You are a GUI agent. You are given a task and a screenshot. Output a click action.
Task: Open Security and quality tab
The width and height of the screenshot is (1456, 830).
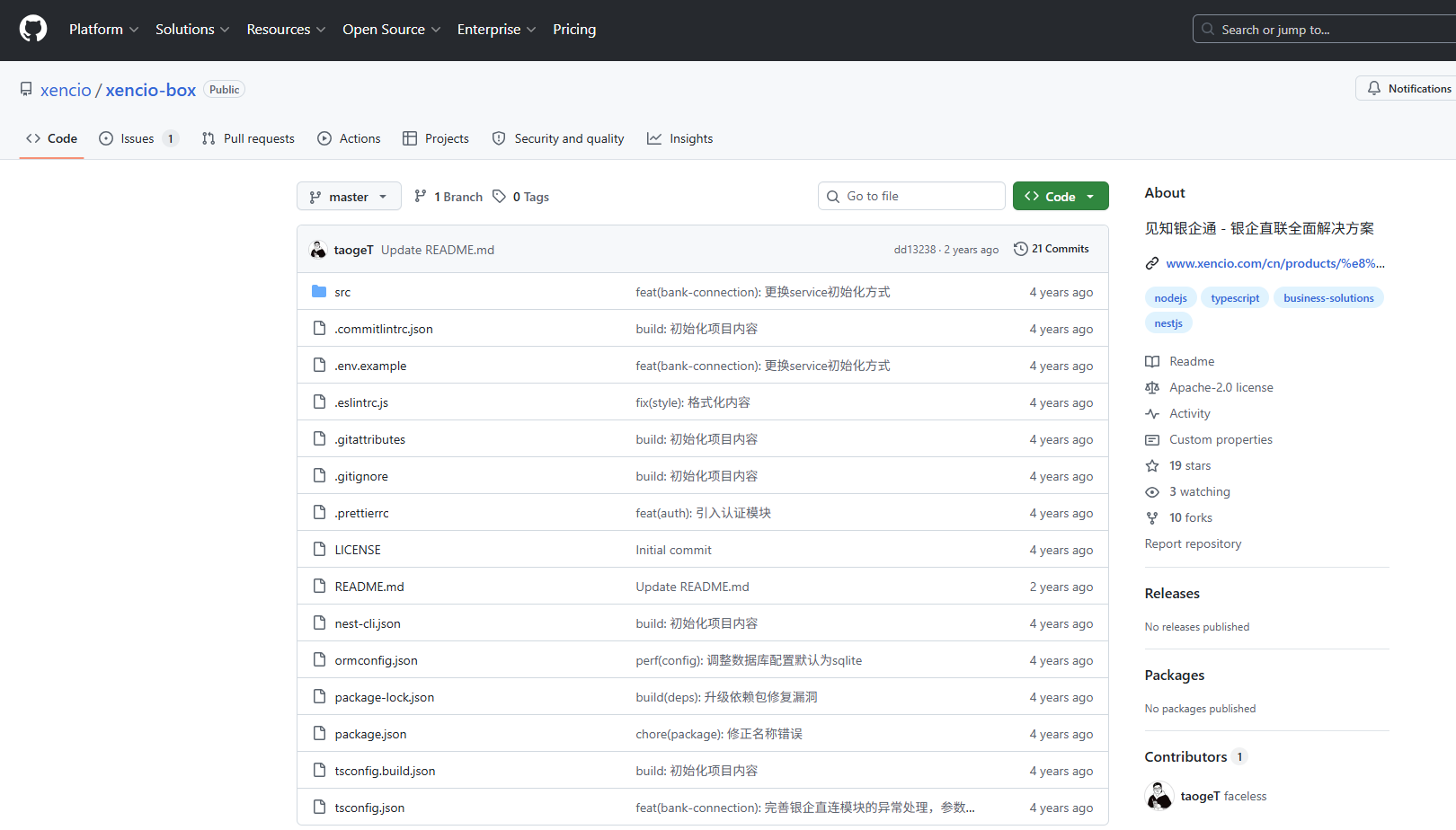click(558, 138)
